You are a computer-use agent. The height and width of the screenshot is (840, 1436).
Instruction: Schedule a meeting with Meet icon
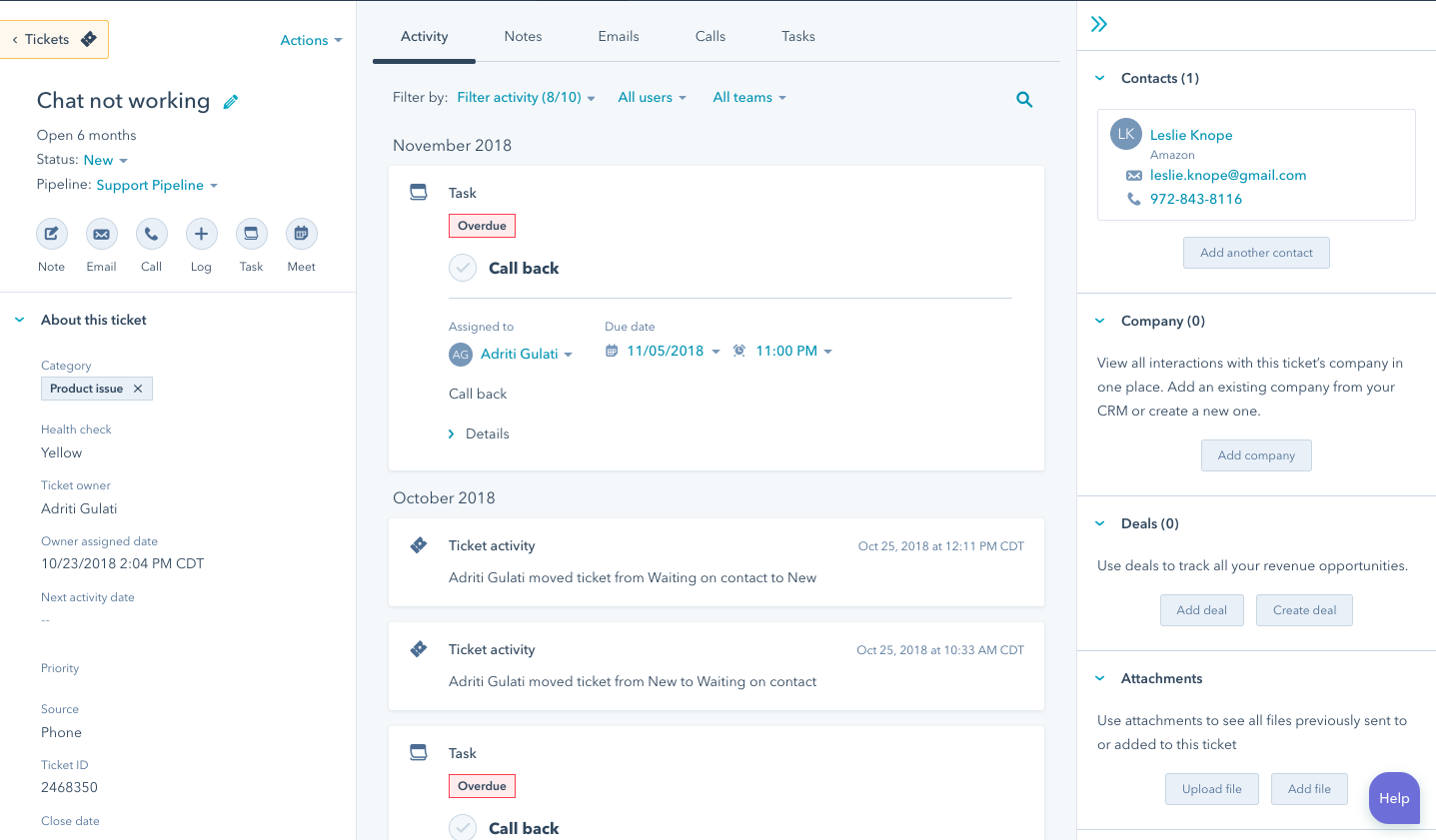pyautogui.click(x=301, y=234)
